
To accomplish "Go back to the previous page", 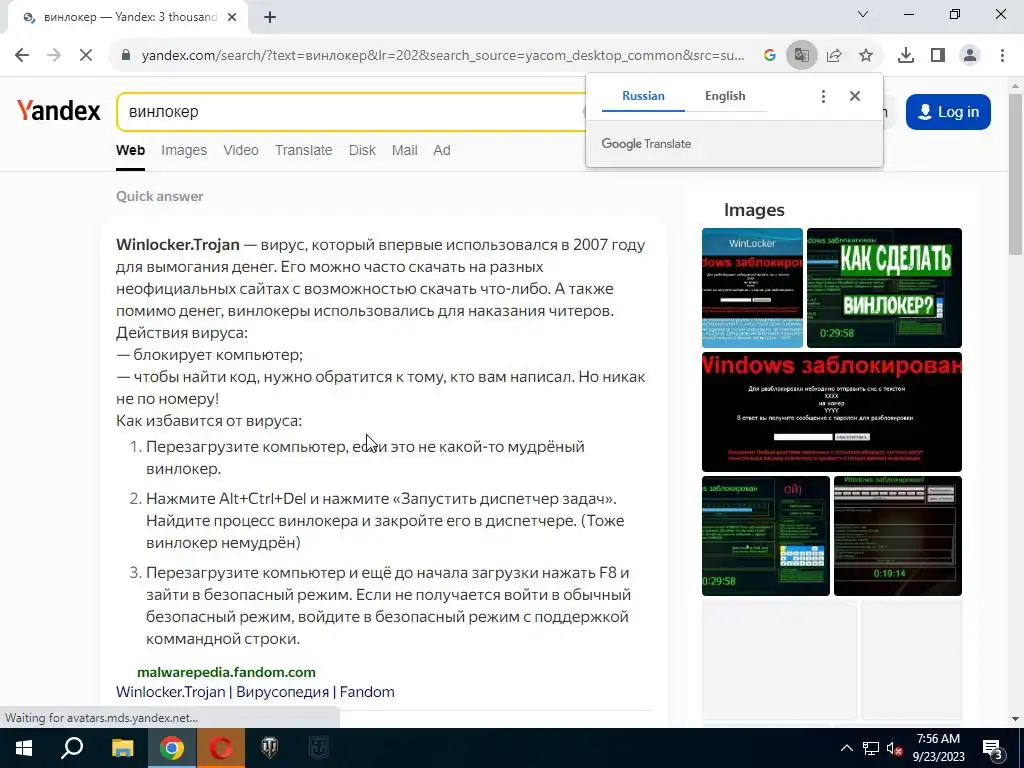I will [x=22, y=56].
